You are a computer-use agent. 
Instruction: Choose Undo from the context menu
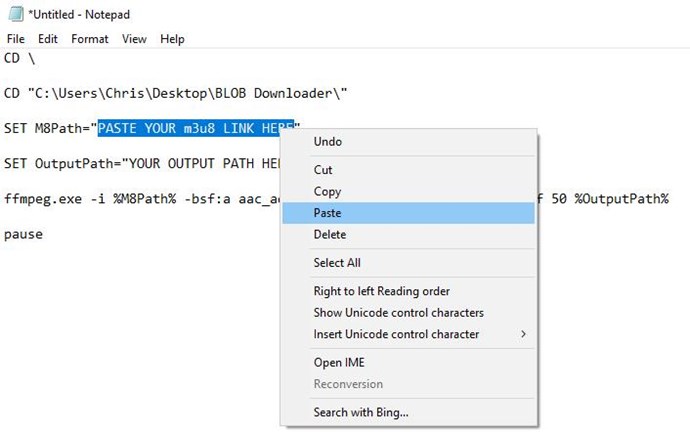coord(328,142)
